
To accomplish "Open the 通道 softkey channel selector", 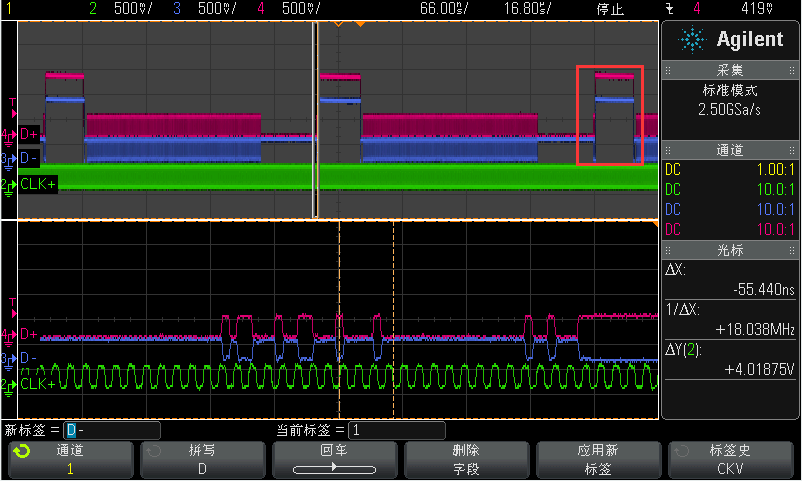I will 69,460.
